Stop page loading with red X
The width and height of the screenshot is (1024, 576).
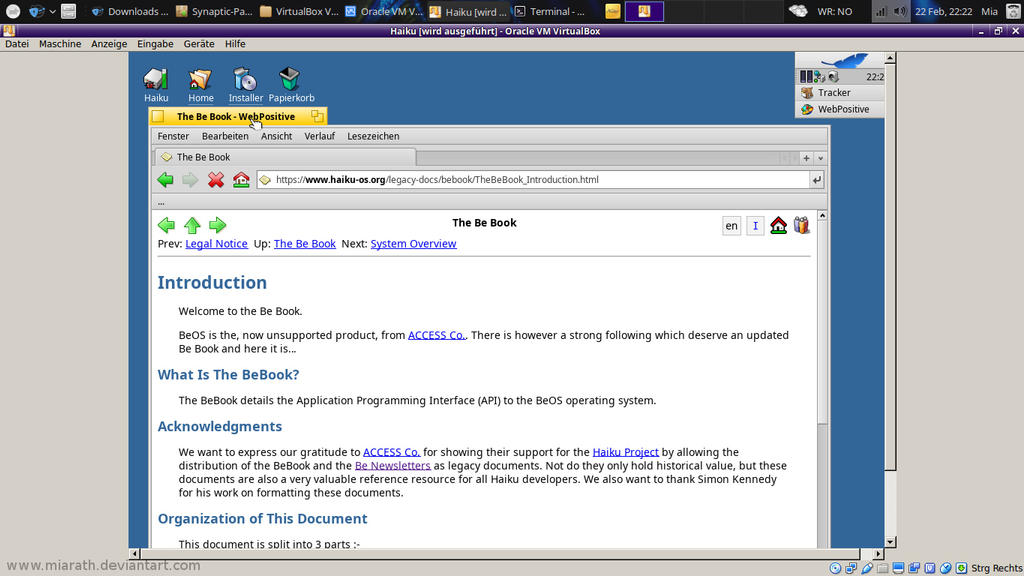point(216,180)
